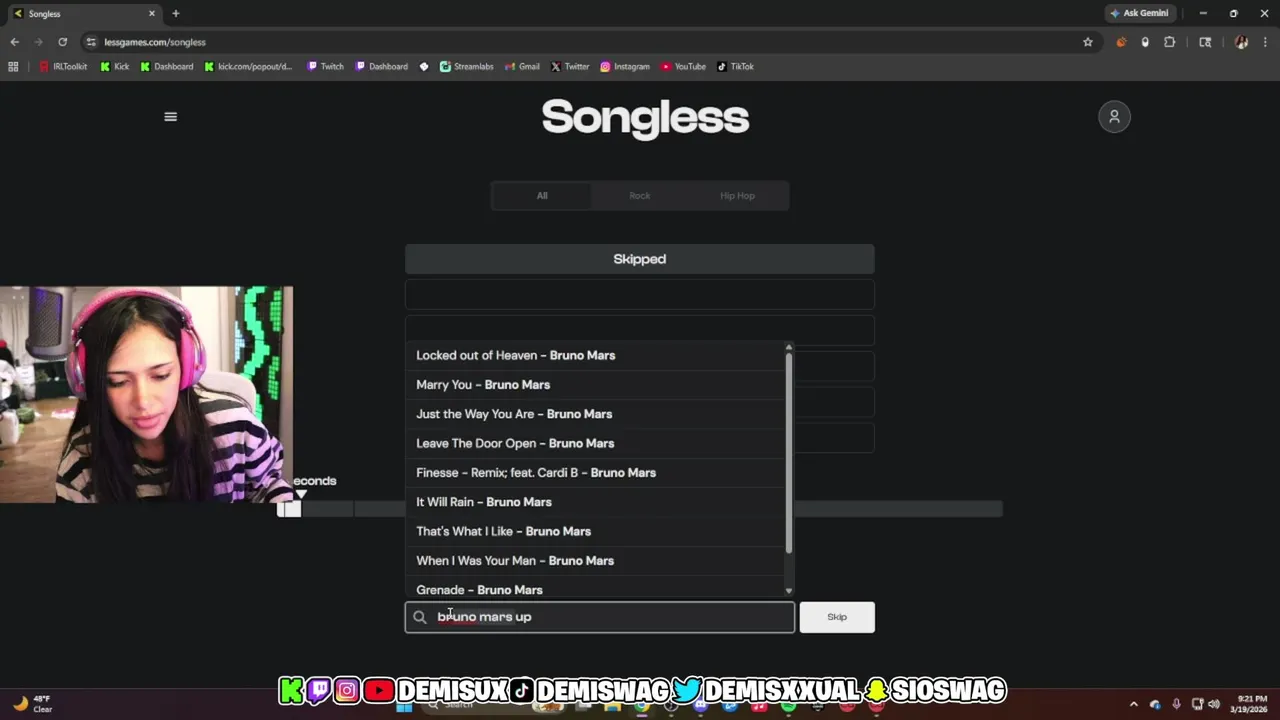
Task: Click the Songless logo title
Action: (645, 118)
